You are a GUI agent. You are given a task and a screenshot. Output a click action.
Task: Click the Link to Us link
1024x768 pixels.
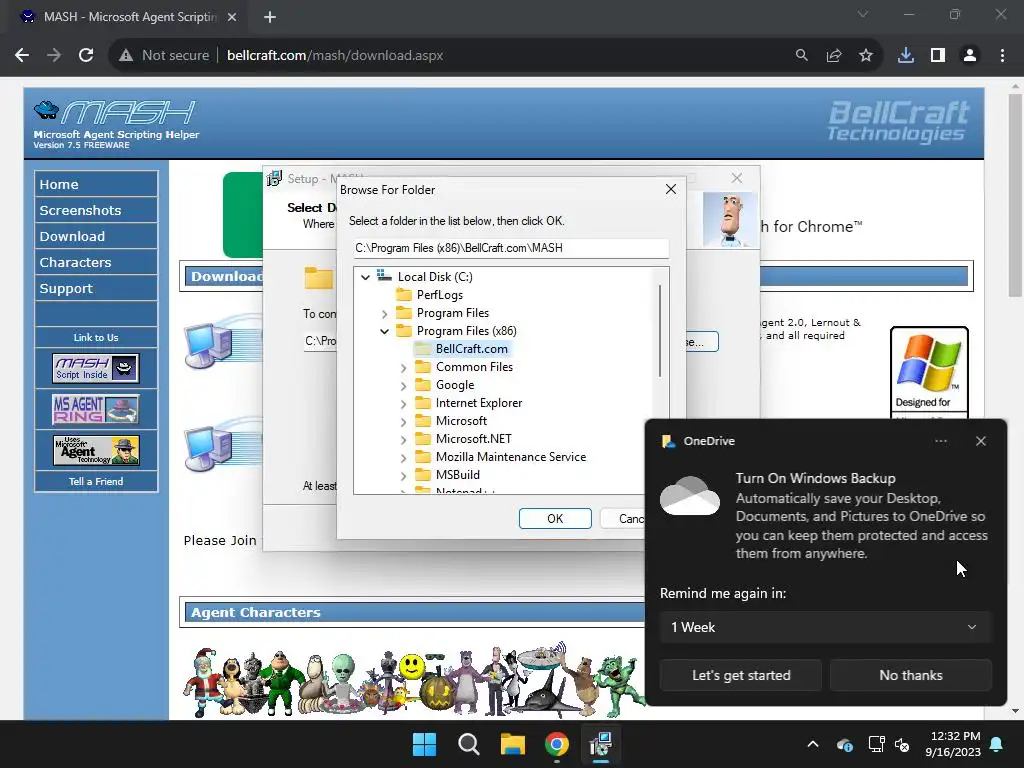coord(96,338)
